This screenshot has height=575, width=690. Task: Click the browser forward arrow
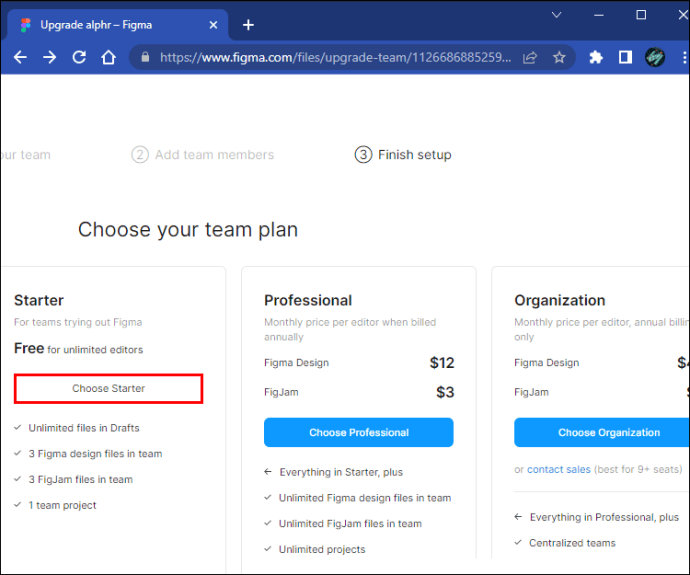pyautogui.click(x=50, y=57)
